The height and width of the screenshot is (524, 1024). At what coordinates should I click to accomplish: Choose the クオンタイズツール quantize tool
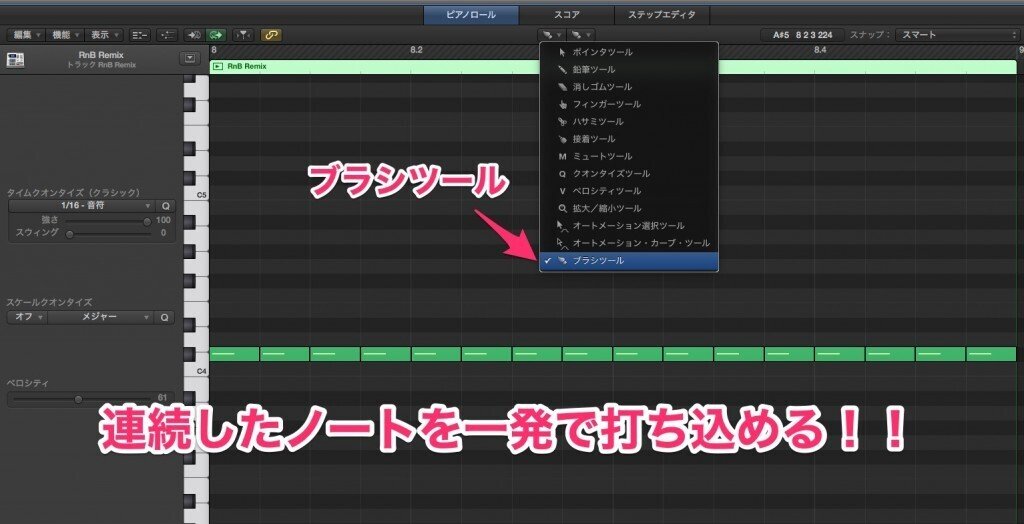click(629, 174)
